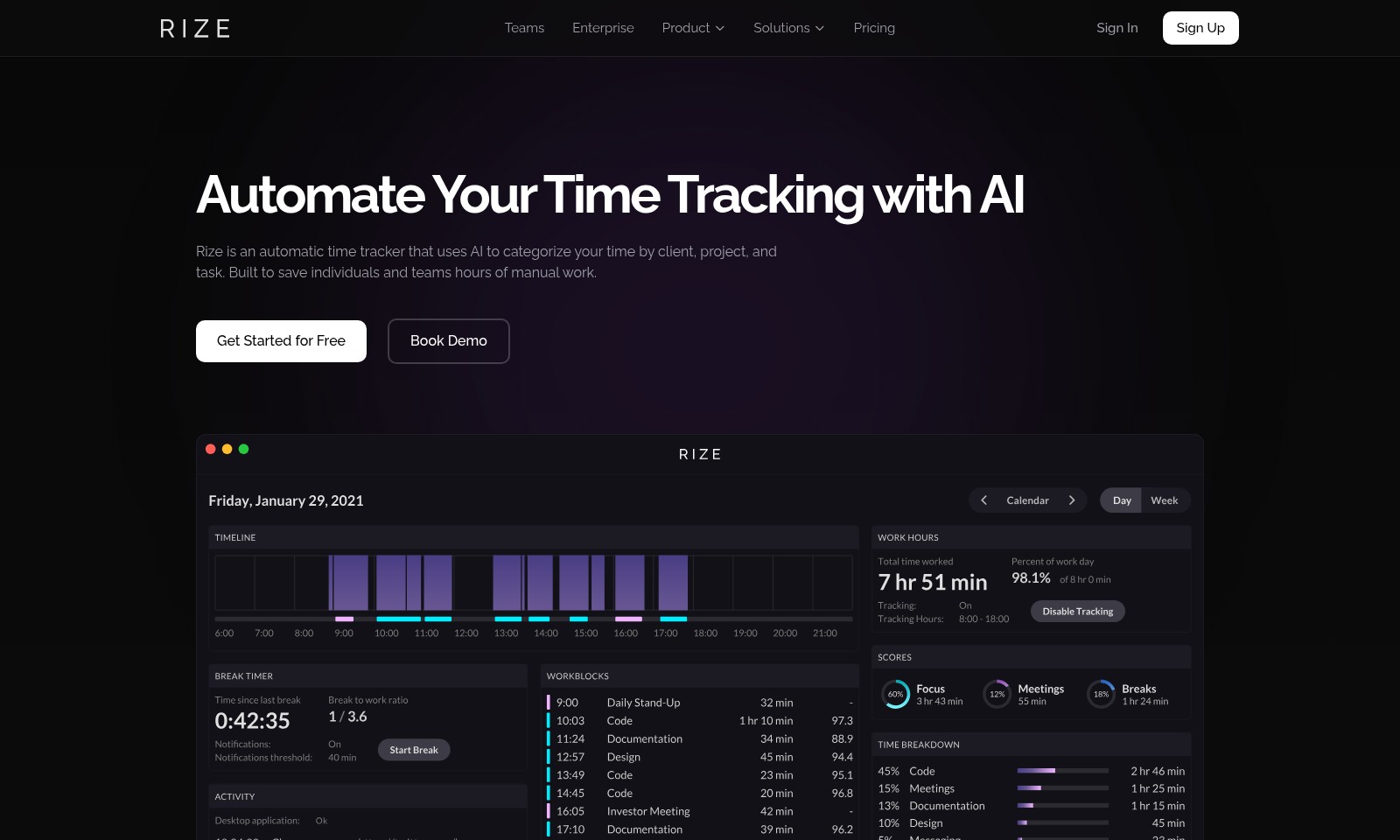Click the timeline block at 13:00
This screenshot has width=1400, height=840.
pos(507,583)
